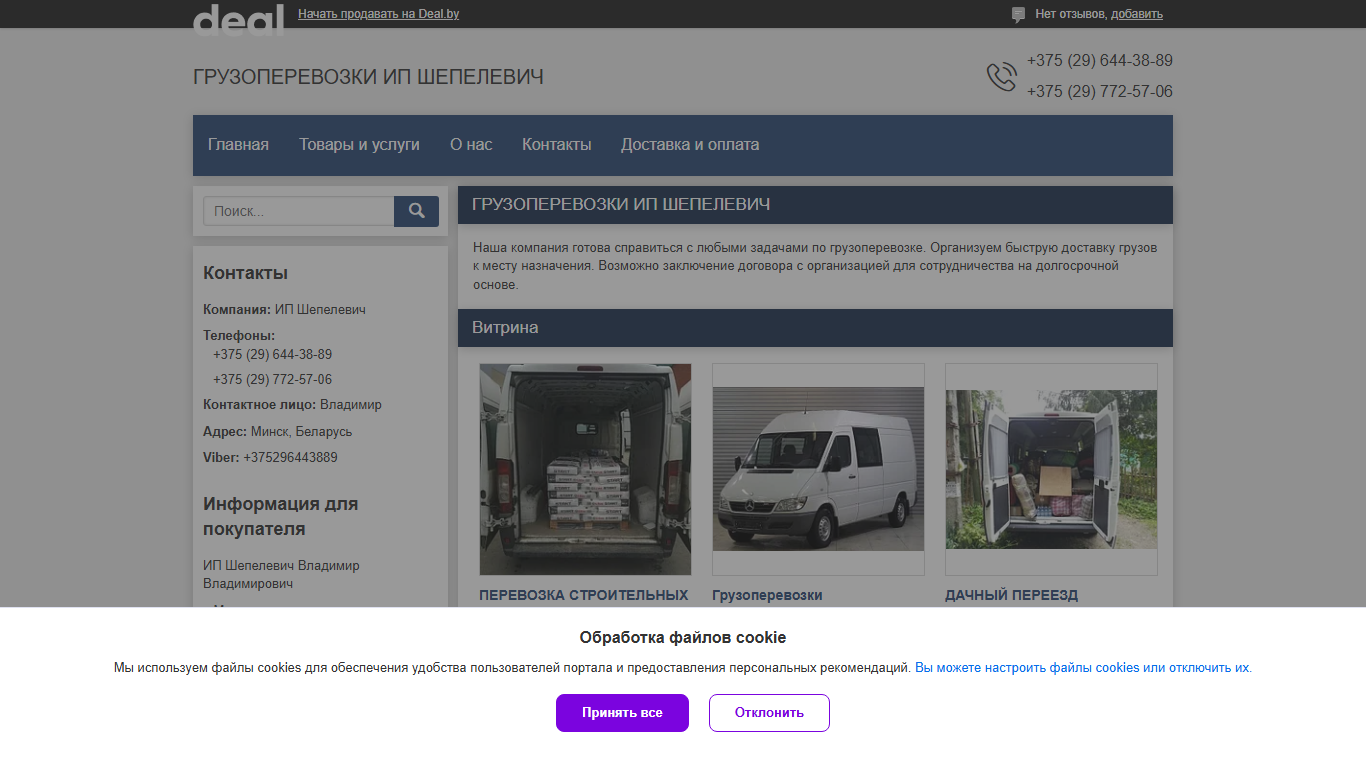Open the white Mercedes van thumbnail
This screenshot has height=768, width=1366.
pyautogui.click(x=818, y=469)
